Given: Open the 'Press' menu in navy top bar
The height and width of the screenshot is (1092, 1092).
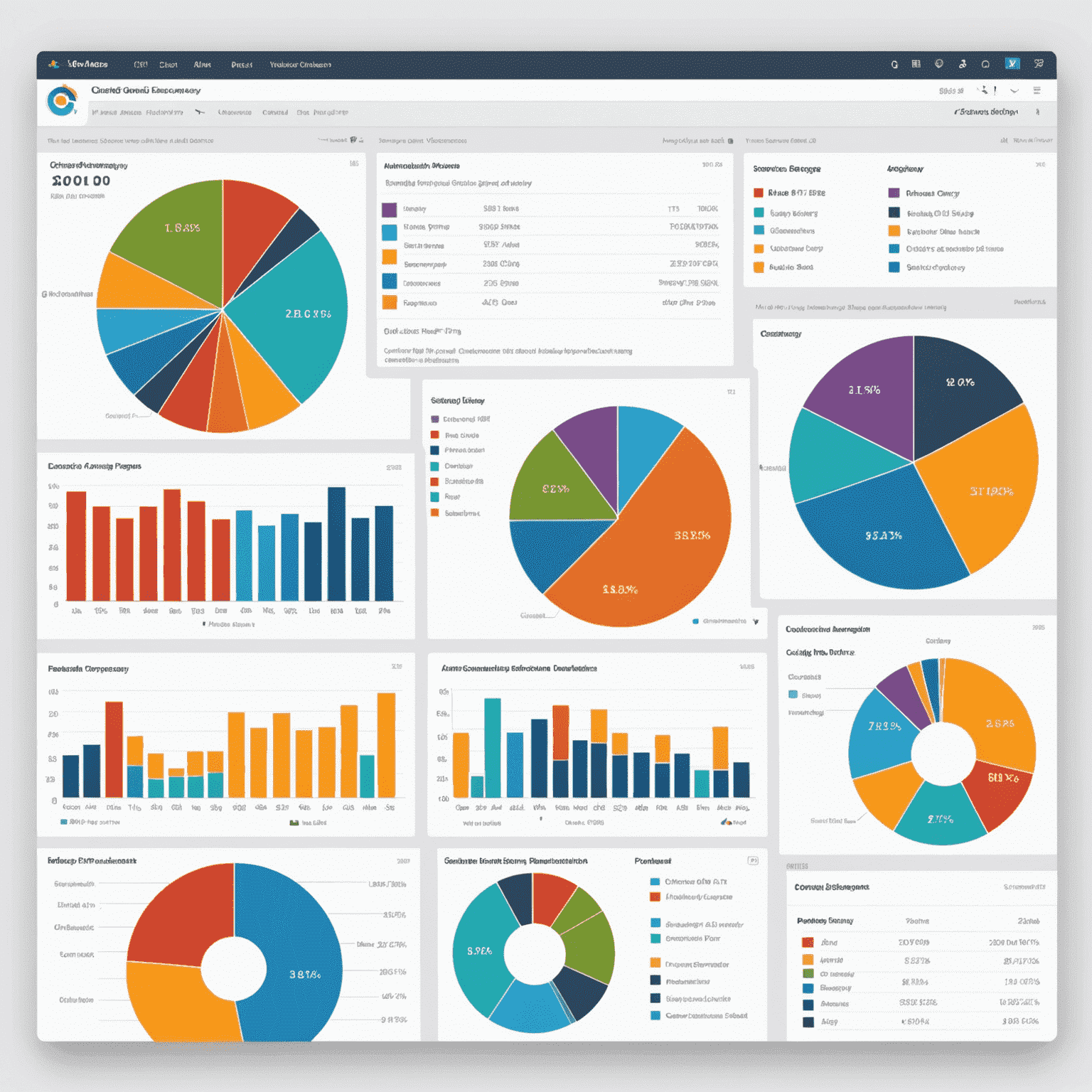Looking at the screenshot, I should tap(242, 64).
